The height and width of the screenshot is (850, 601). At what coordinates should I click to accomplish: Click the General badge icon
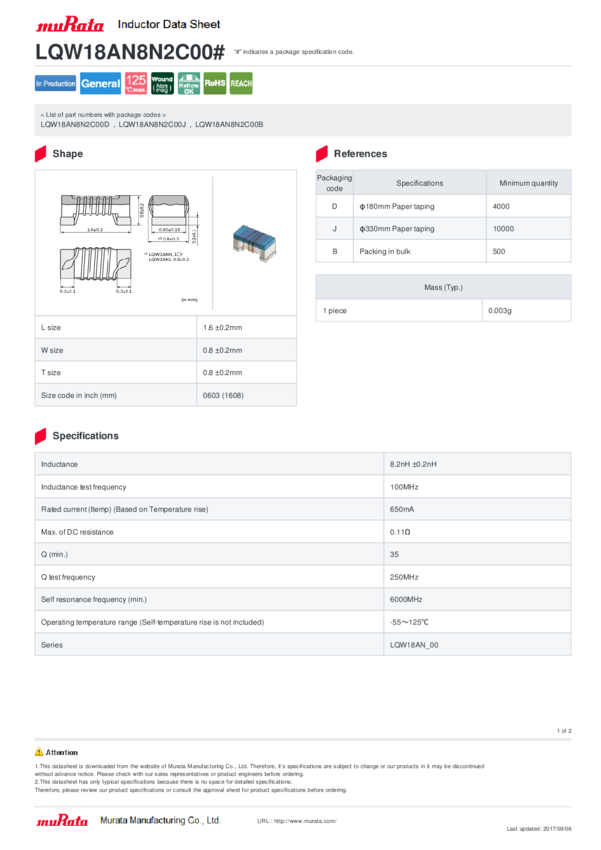(100, 83)
